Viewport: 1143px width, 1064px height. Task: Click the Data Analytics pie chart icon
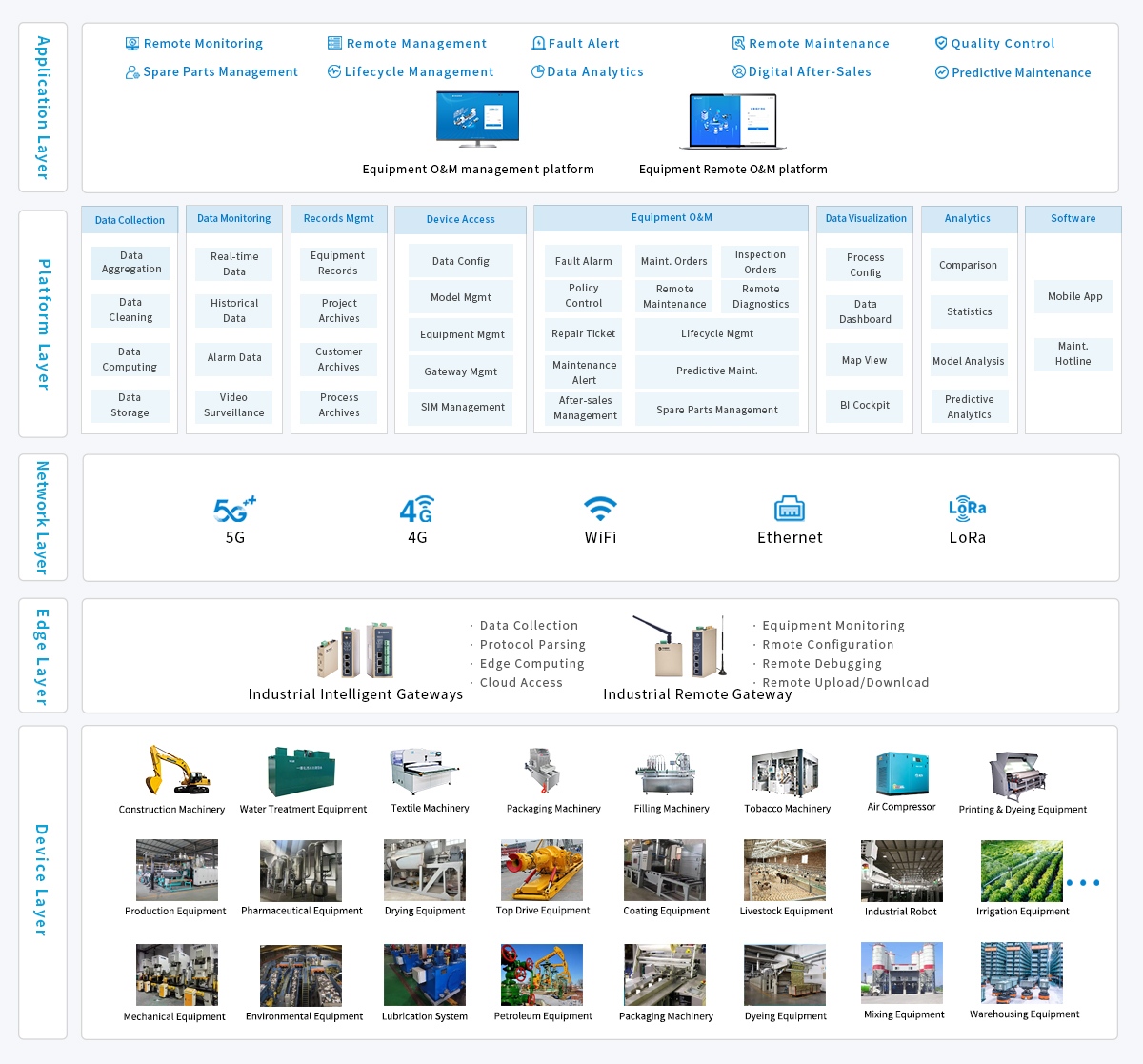(538, 71)
